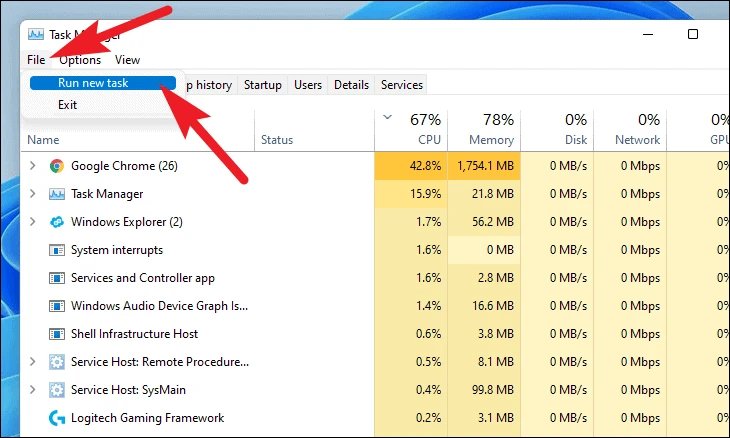Viewport: 730px width, 438px height.
Task: Click the Shell Infrastructure Host icon
Action: coord(57,334)
